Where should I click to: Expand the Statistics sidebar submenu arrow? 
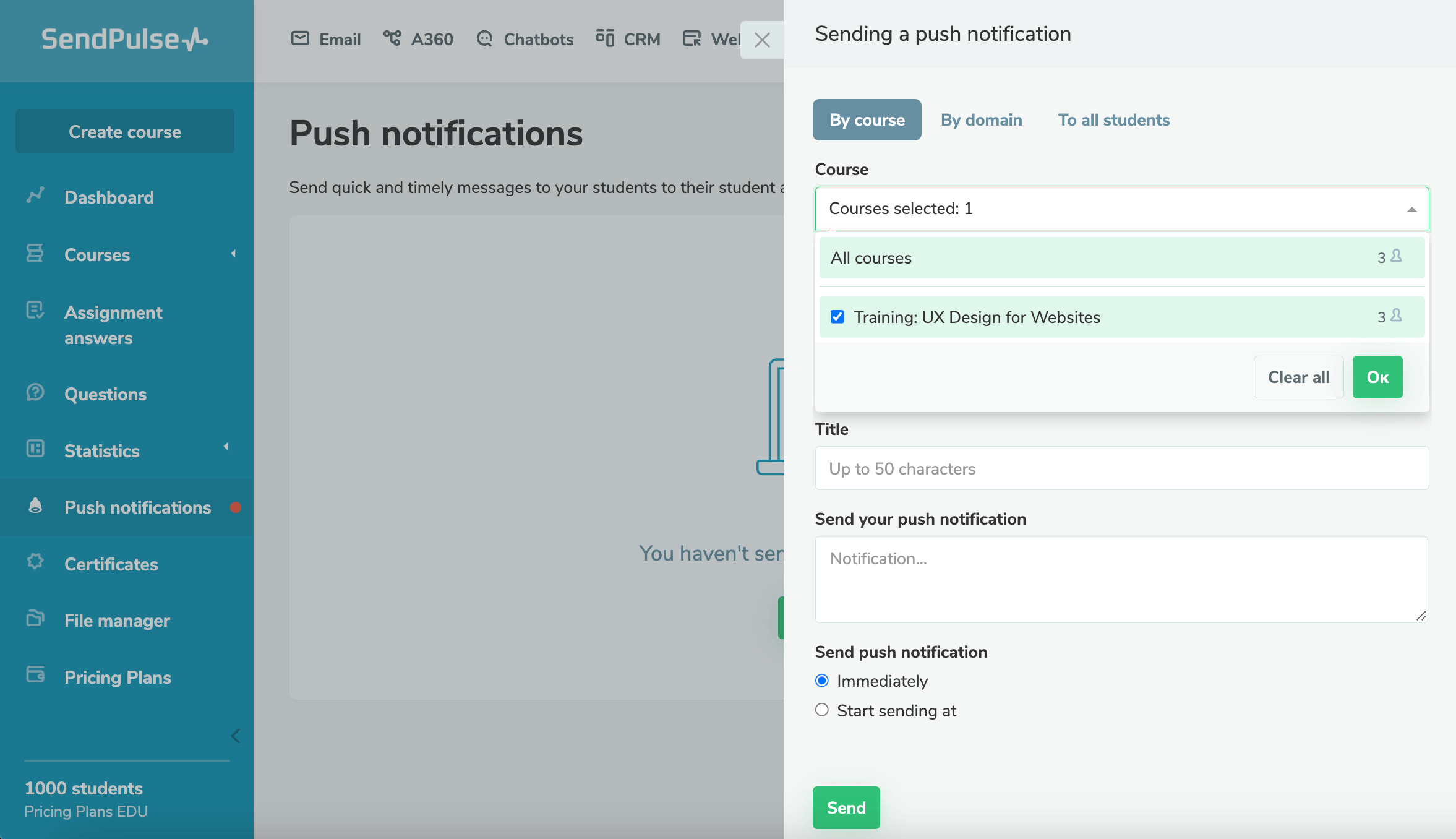click(226, 446)
